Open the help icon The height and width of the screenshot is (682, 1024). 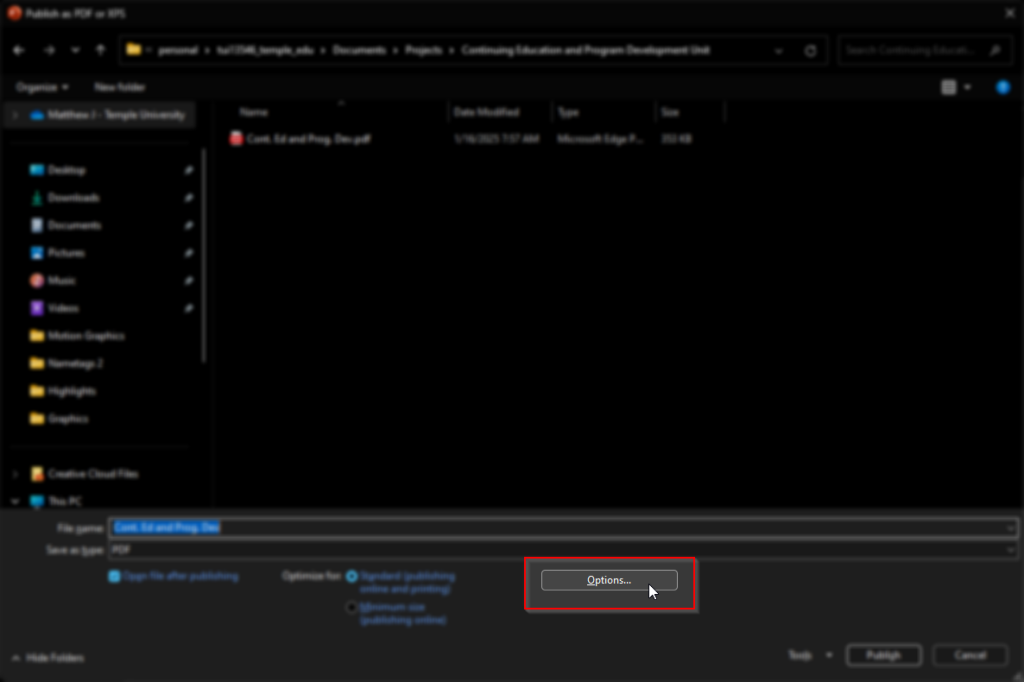coord(1002,87)
